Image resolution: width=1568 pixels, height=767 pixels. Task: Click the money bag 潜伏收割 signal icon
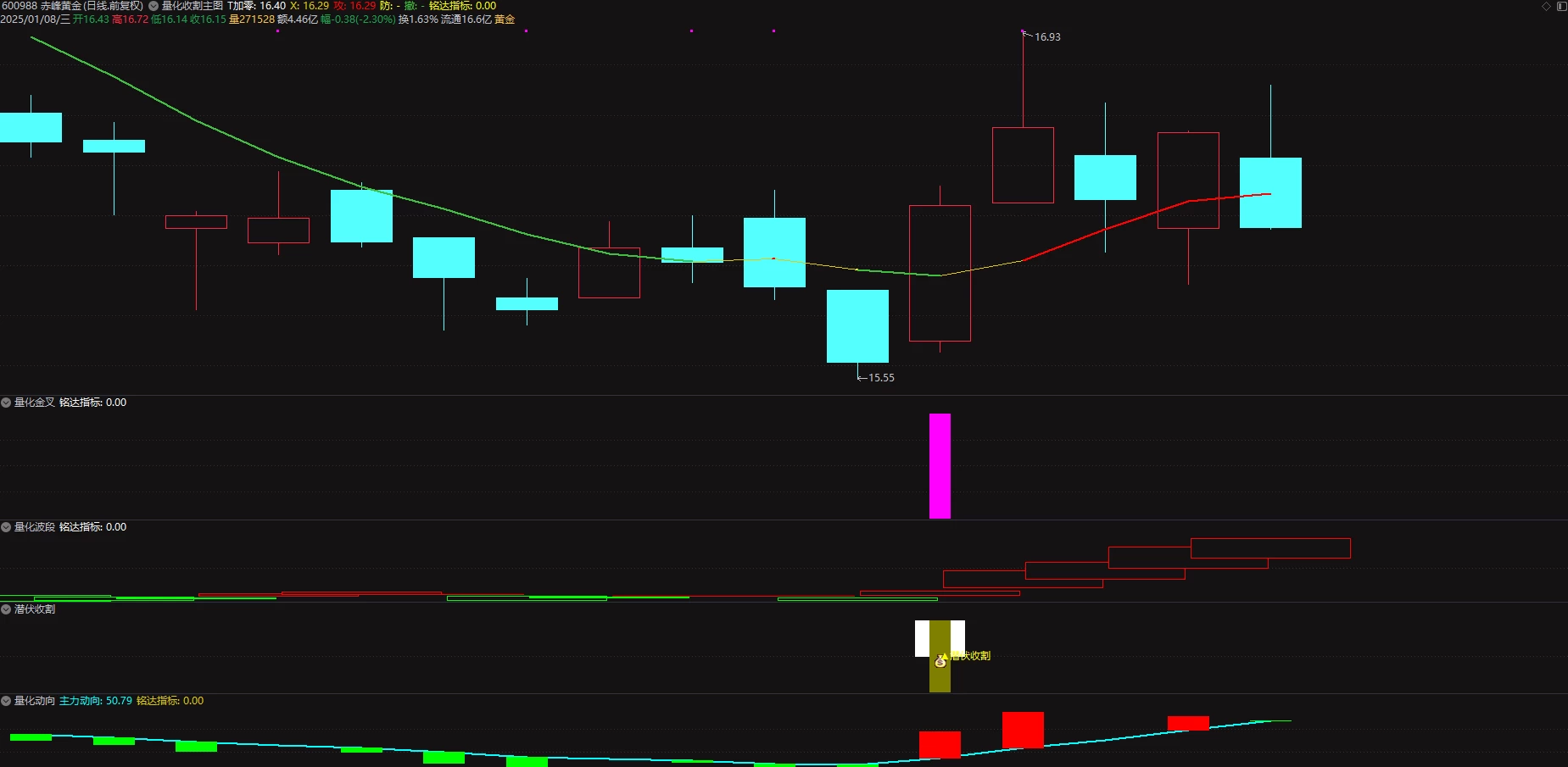940,660
